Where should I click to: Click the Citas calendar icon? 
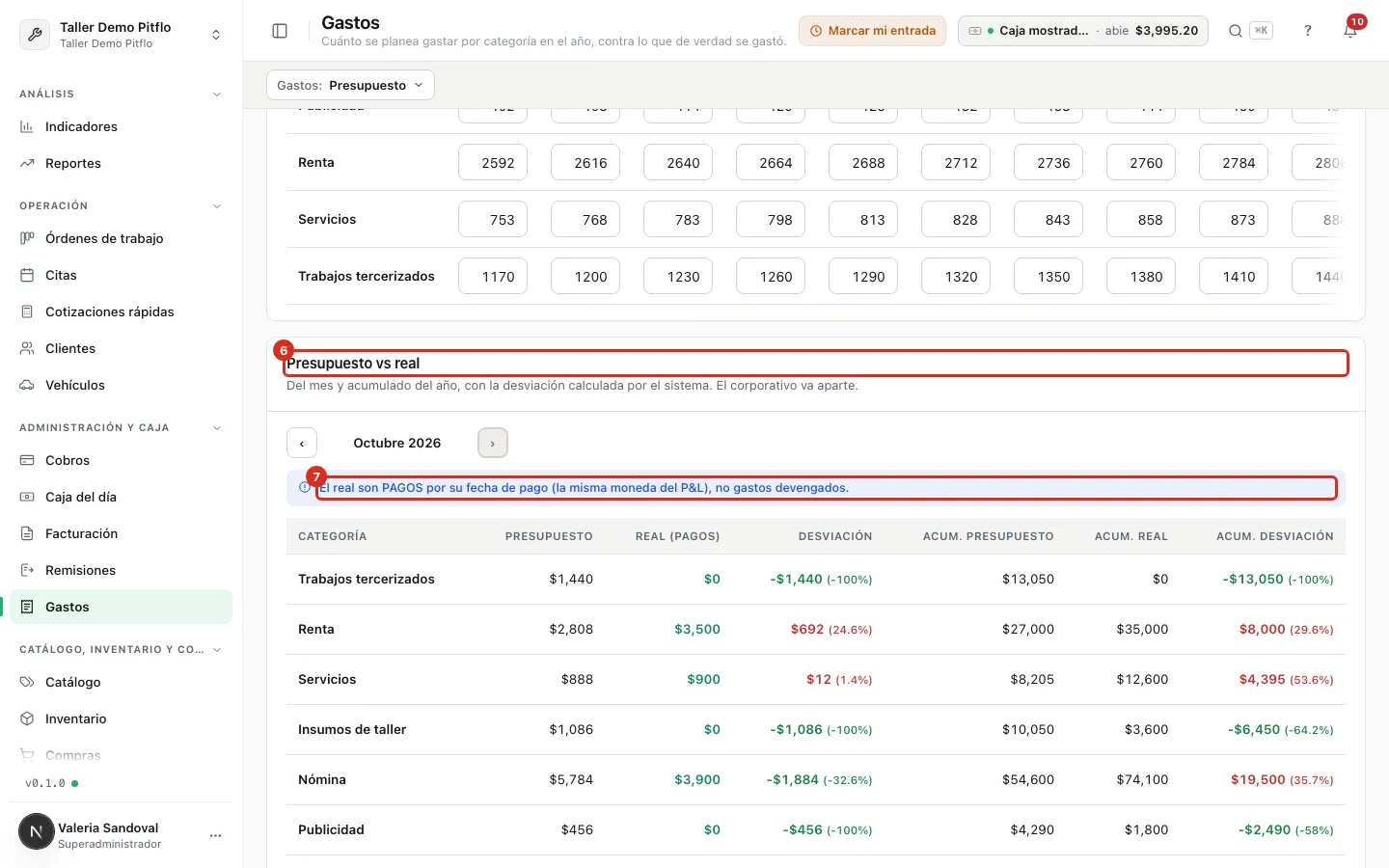(x=27, y=275)
